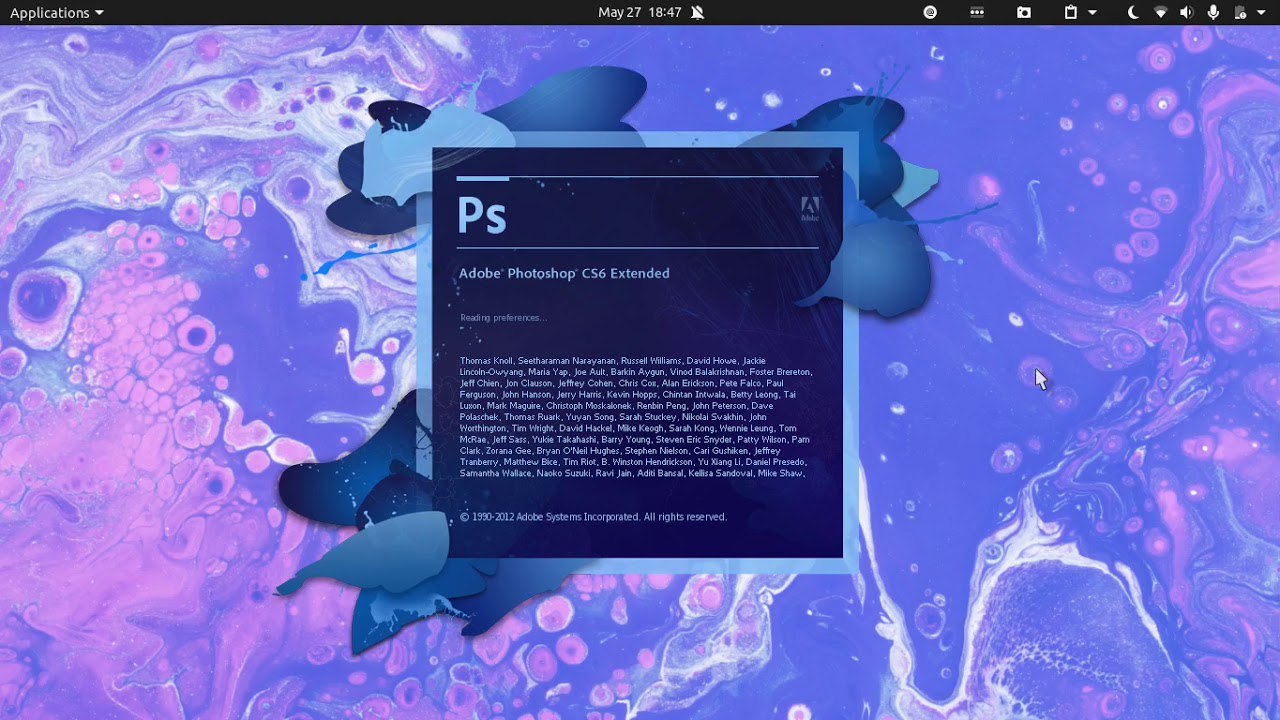This screenshot has height=720, width=1280.
Task: Click the battery status icon
Action: click(1240, 12)
